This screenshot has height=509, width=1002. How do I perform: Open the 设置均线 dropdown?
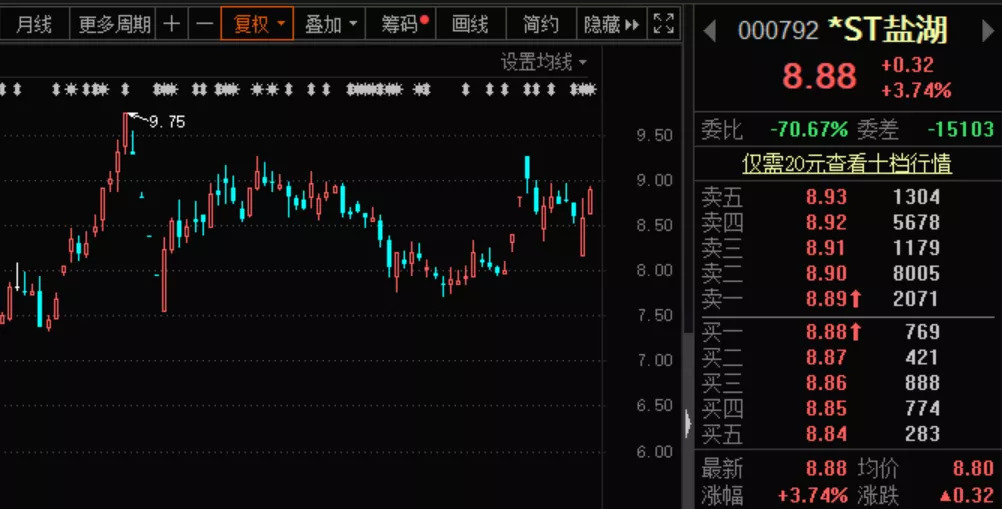point(544,62)
